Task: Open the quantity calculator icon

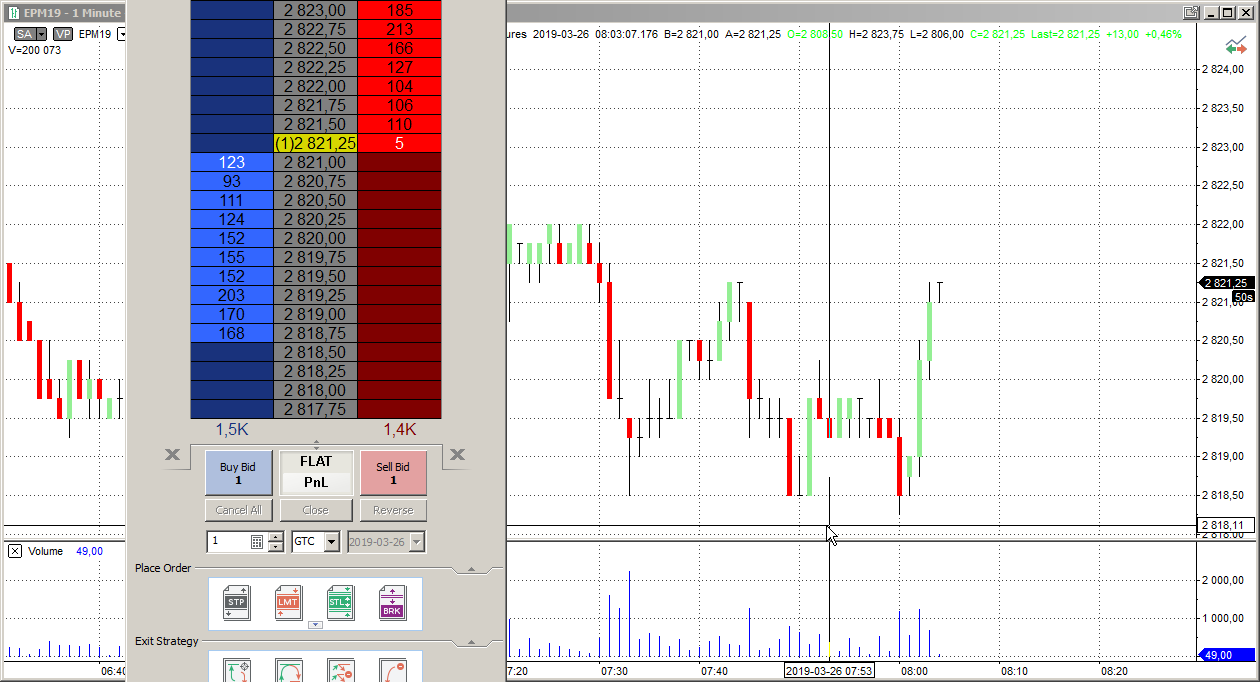Action: 257,541
